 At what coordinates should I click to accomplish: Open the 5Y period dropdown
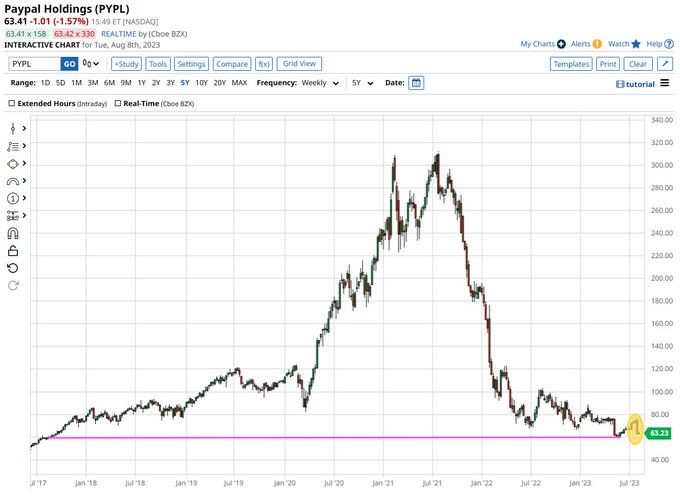tap(363, 83)
